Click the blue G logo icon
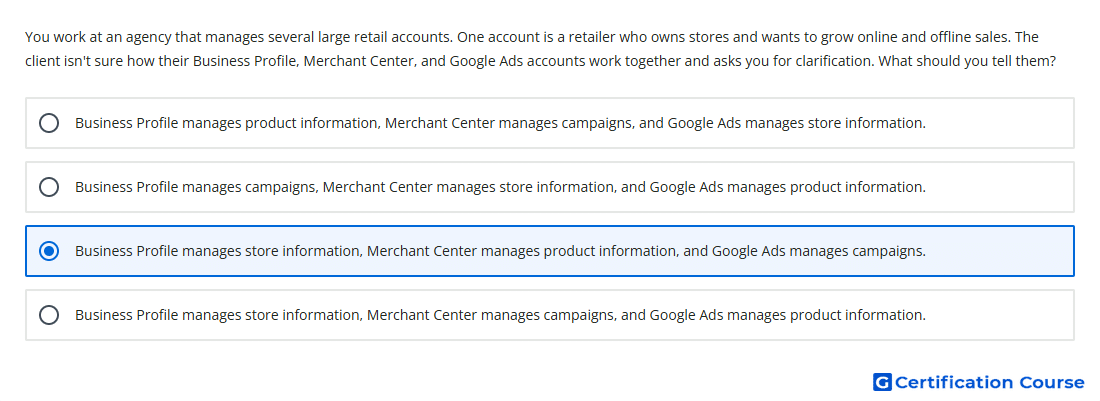 click(x=882, y=382)
